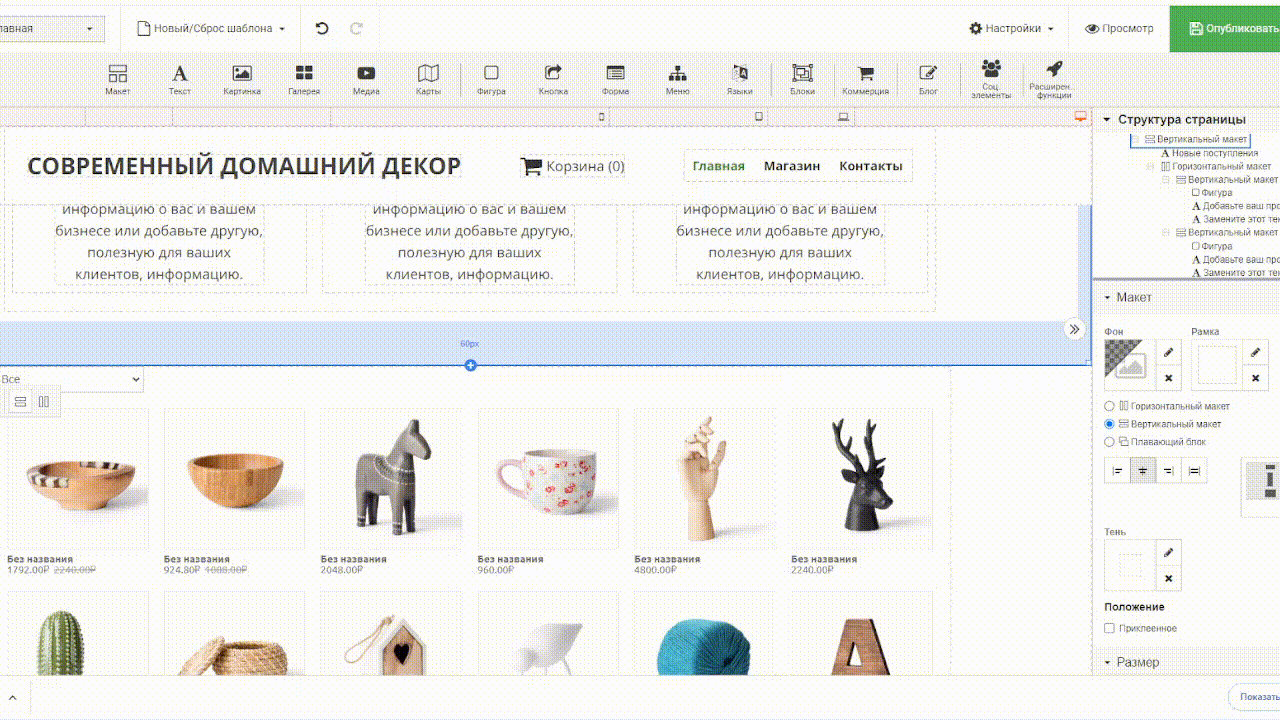Select the Коммерция cart tool
The height and width of the screenshot is (720, 1280).
865,79
